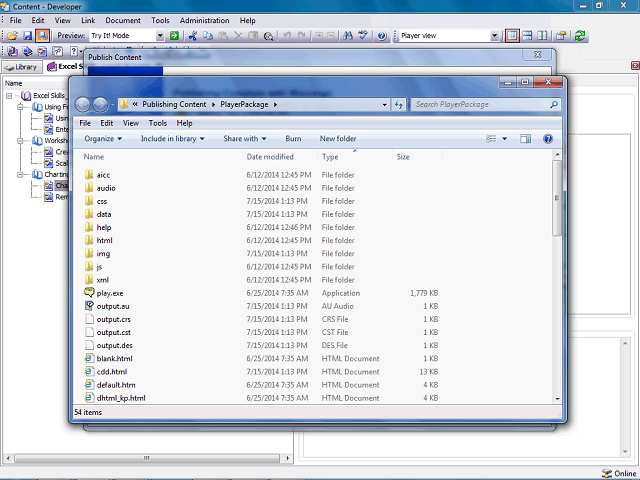Select the vertical split layout icon

click(x=542, y=36)
